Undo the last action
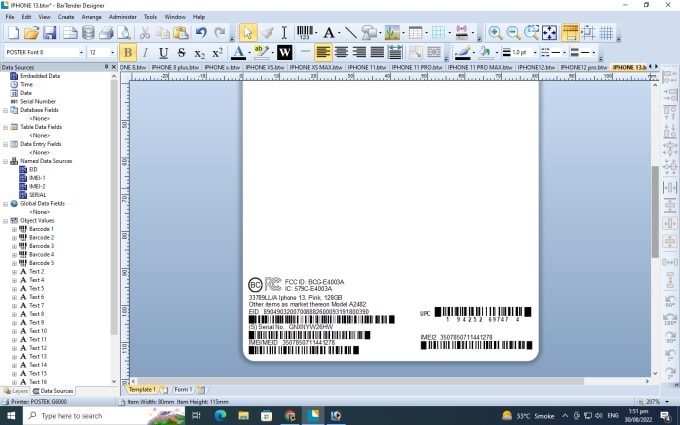 coord(201,33)
